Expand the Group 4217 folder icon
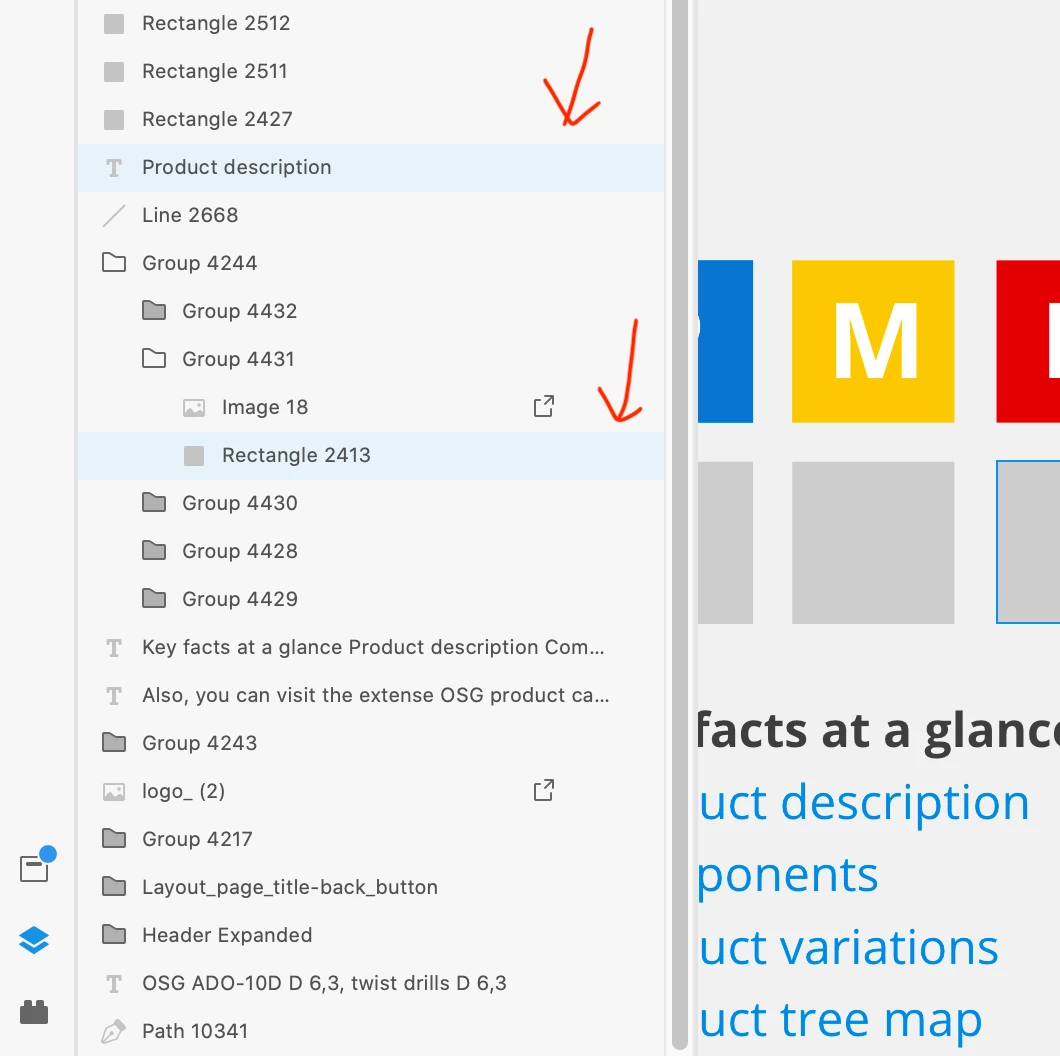The image size is (1060, 1056). (x=114, y=838)
